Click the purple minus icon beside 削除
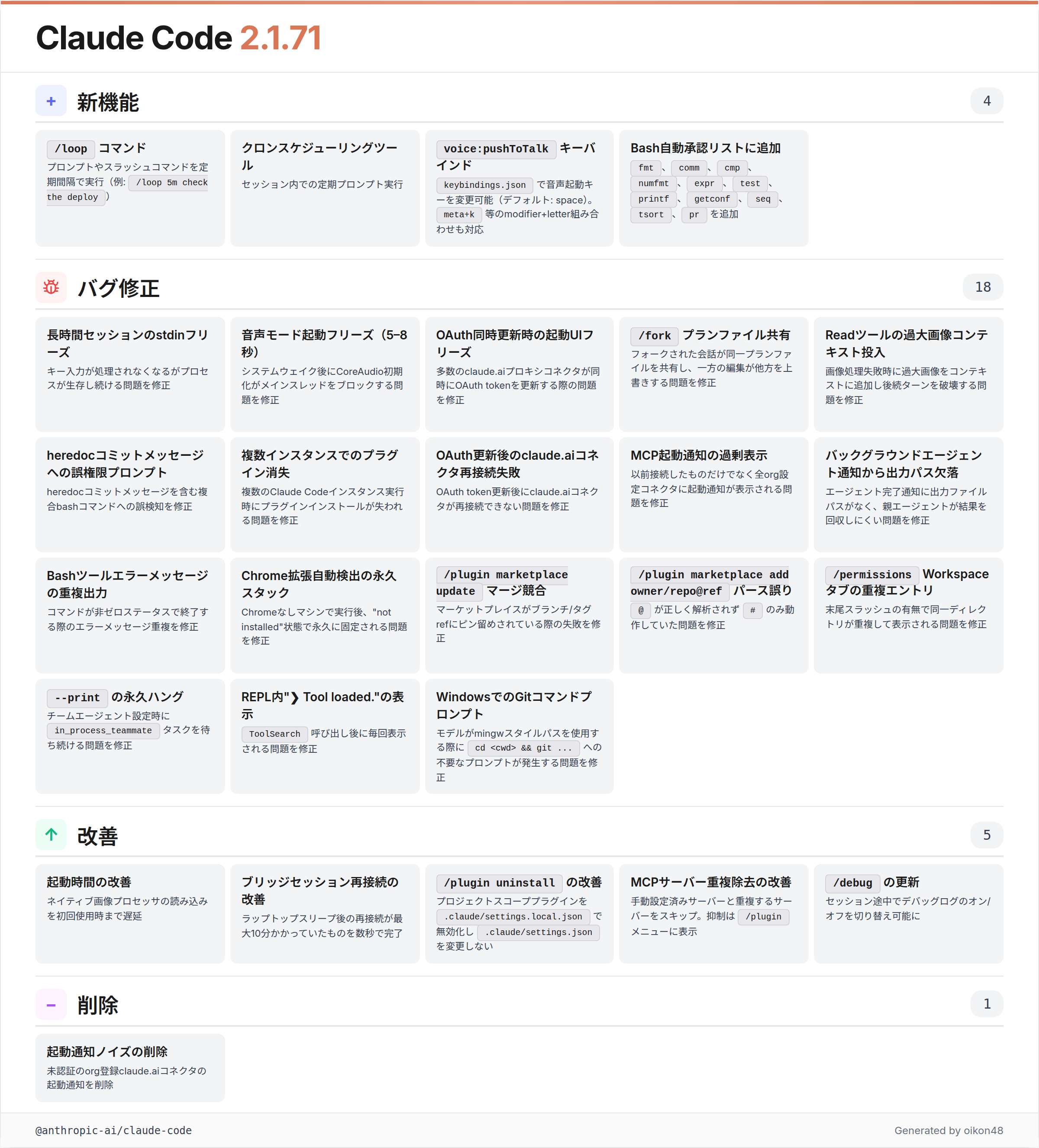 [51, 1004]
